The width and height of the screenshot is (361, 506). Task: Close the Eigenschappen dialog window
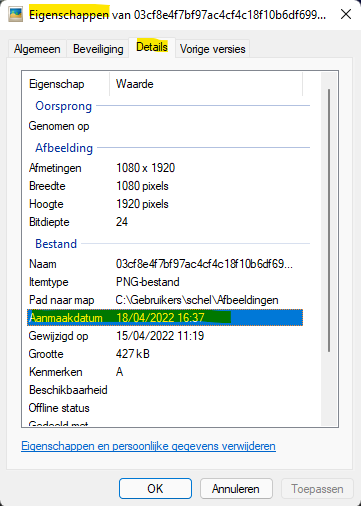[x=346, y=14]
